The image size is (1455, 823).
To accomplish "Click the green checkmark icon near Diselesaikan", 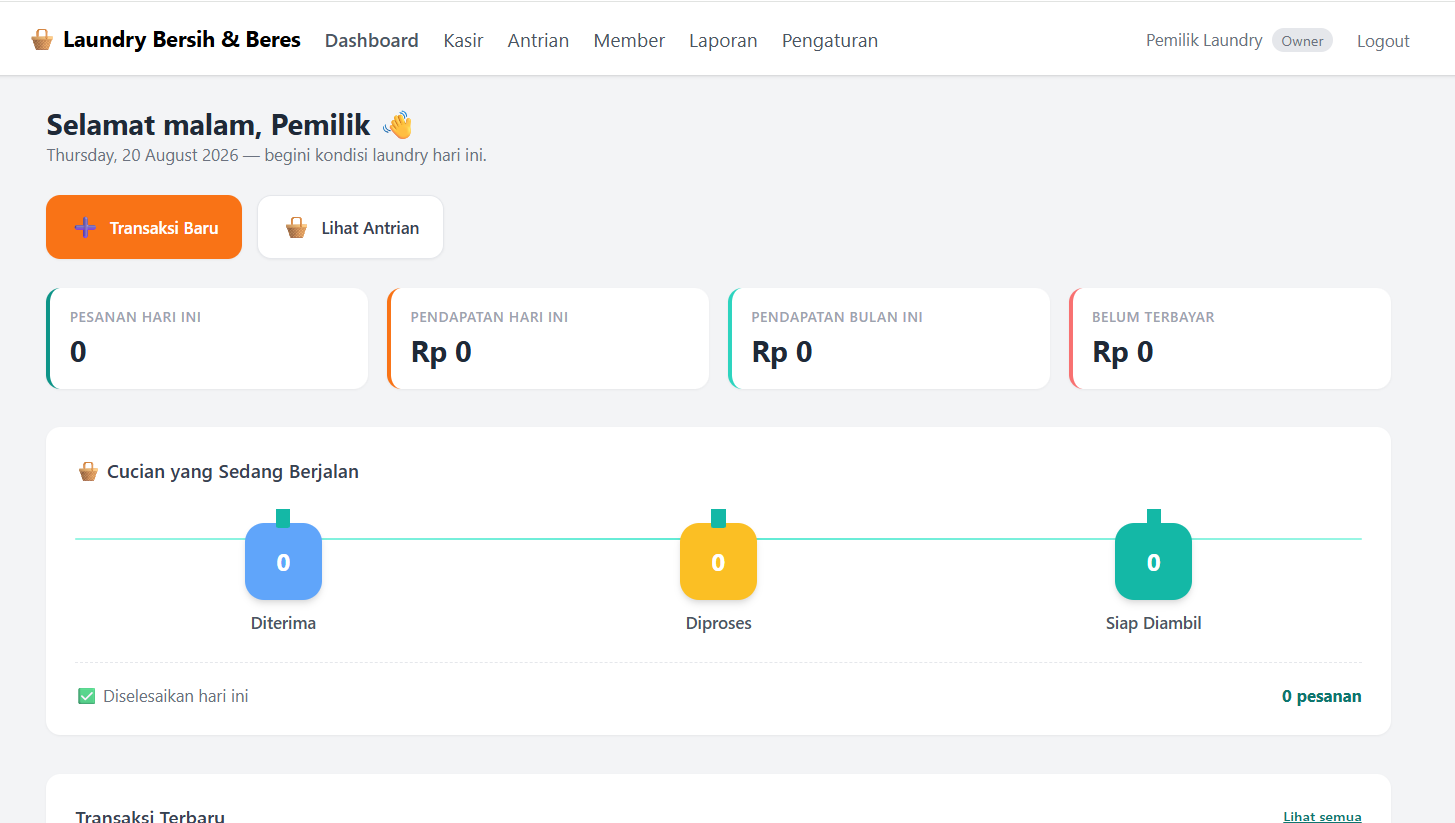I will click(x=87, y=696).
